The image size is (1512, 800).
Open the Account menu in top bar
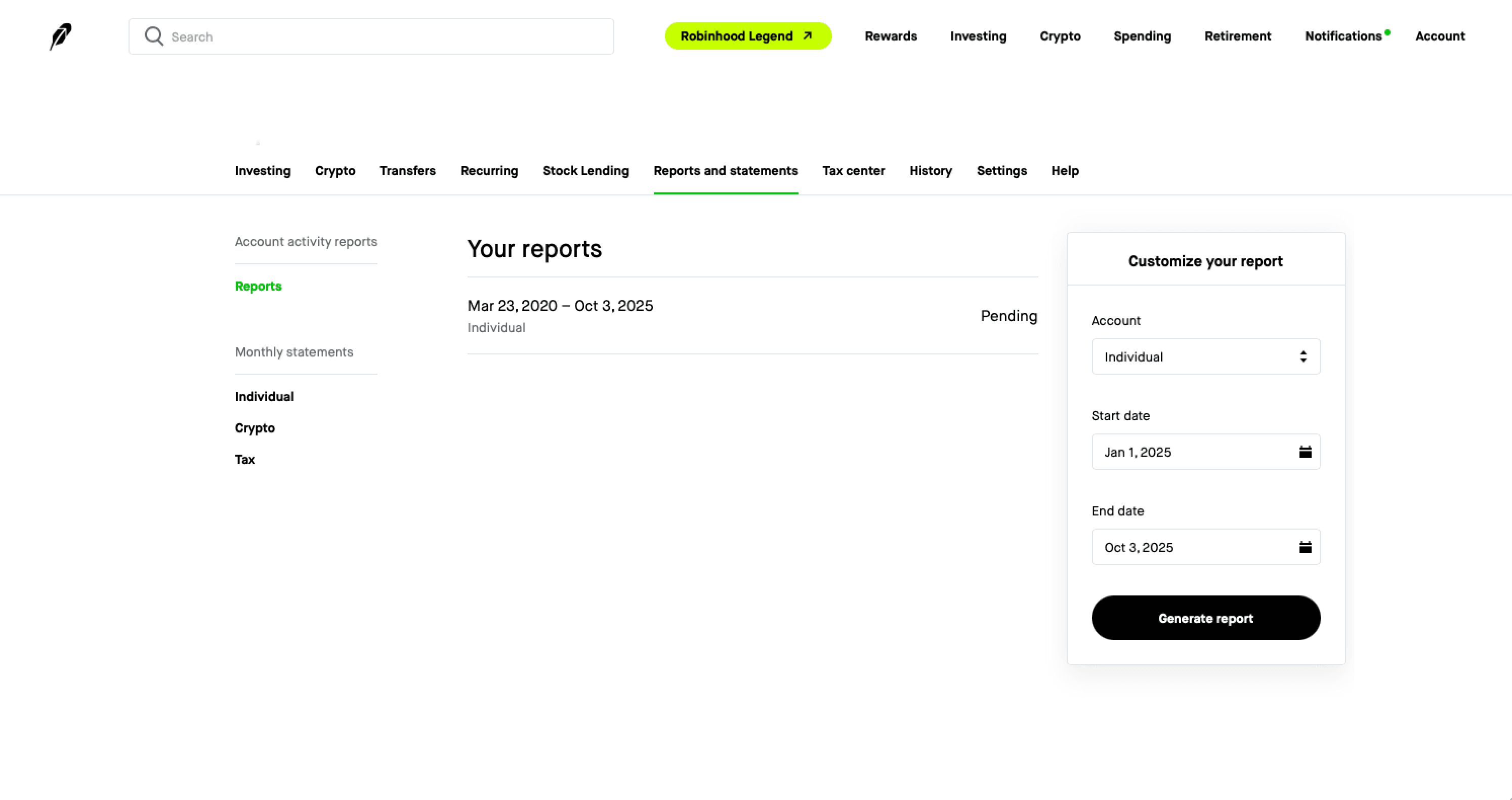point(1440,36)
